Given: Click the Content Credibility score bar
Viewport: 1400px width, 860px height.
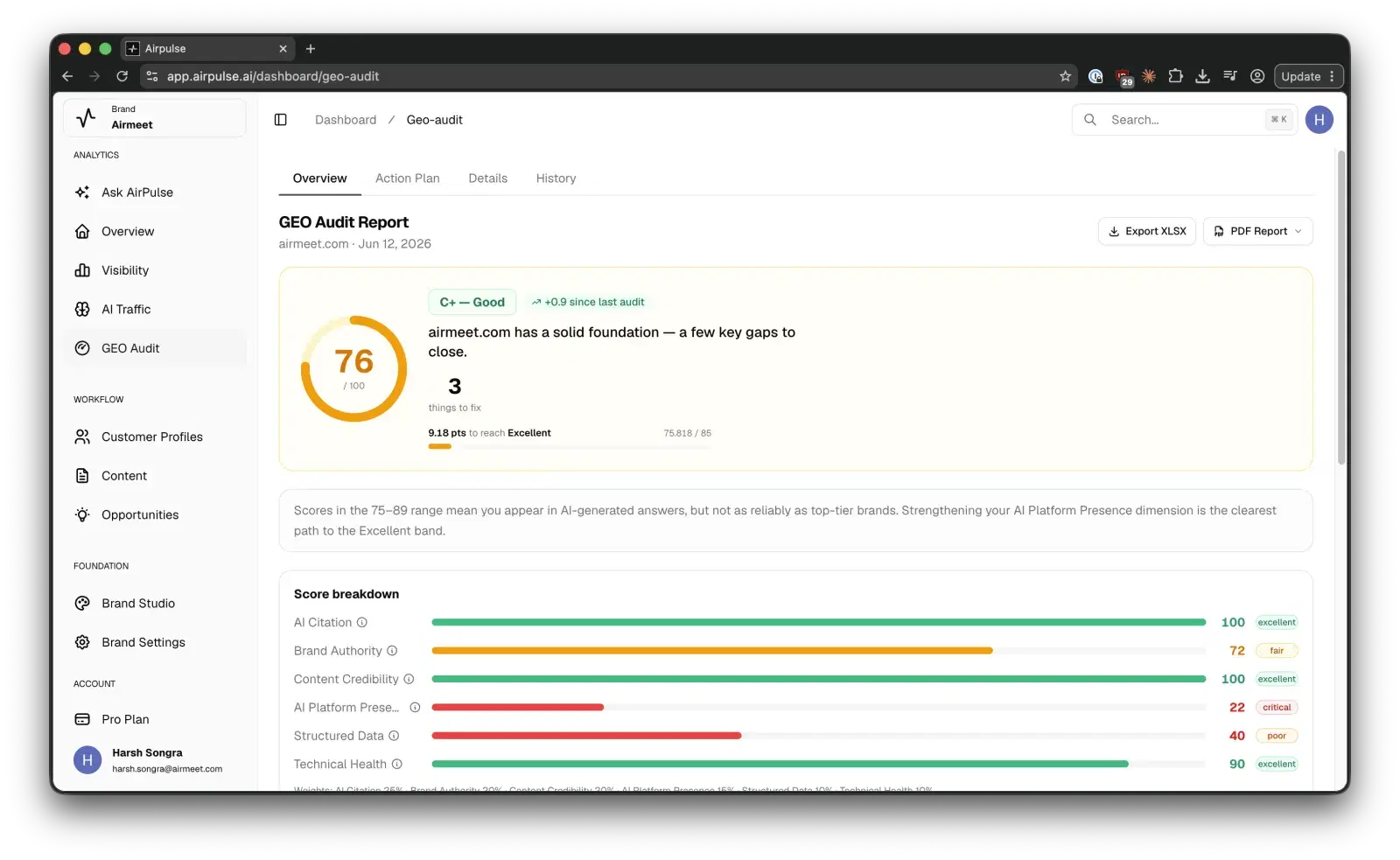Looking at the screenshot, I should 819,679.
